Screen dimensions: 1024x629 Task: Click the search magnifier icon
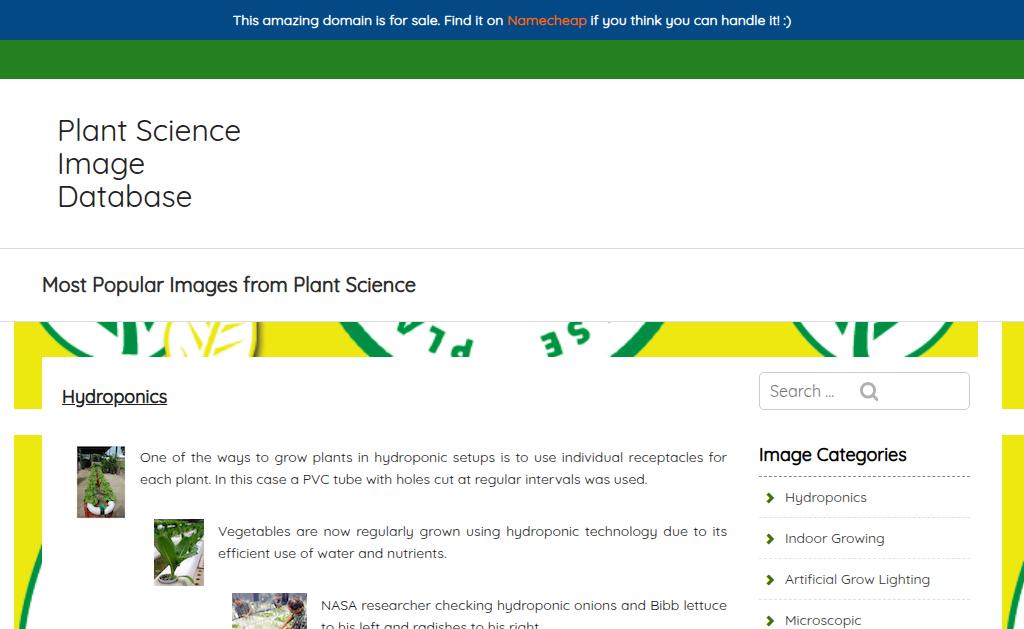point(869,392)
